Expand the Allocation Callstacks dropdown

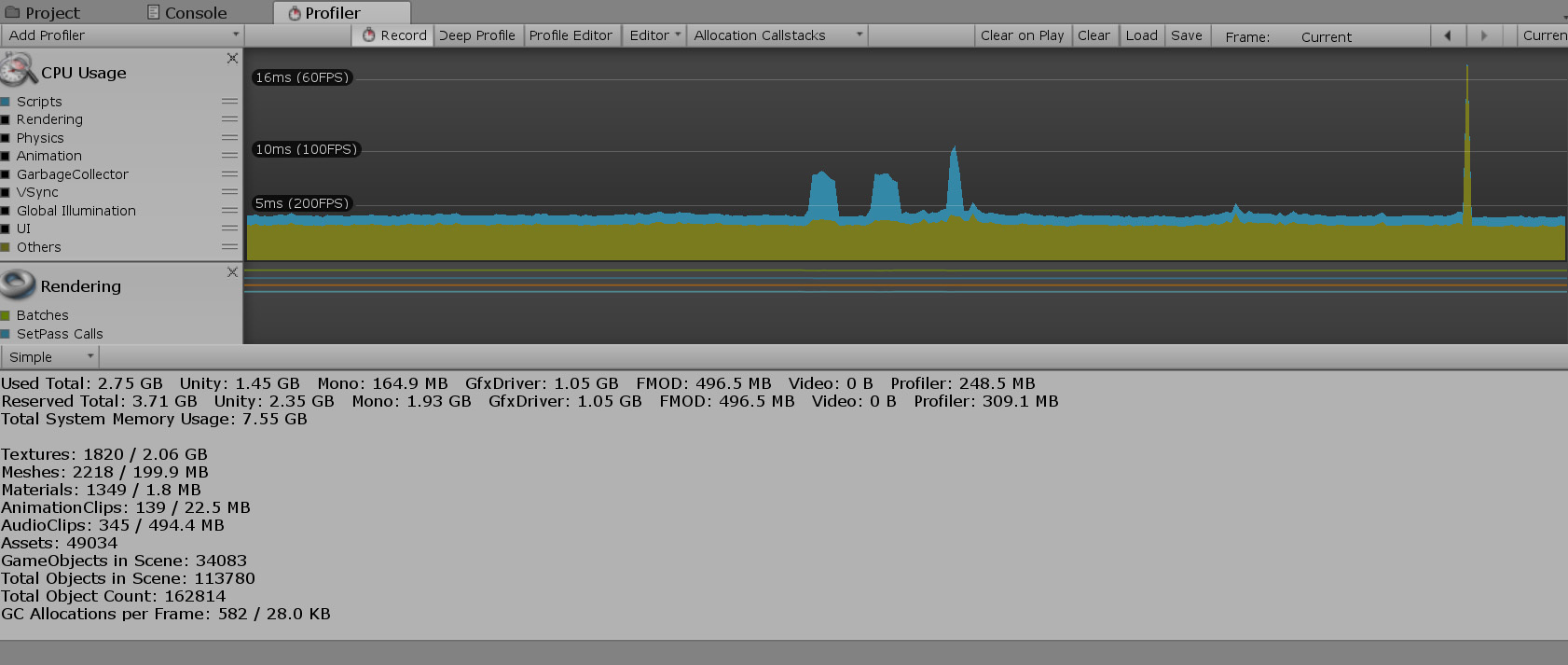tap(777, 35)
